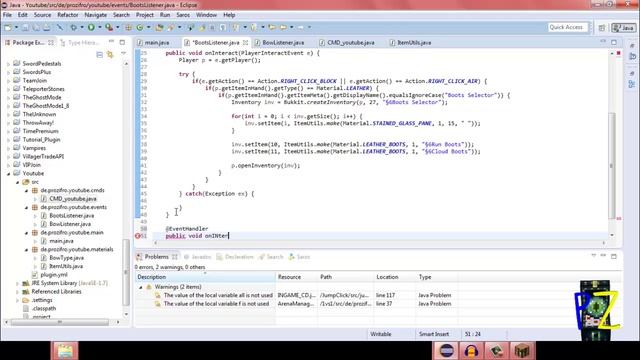The width and height of the screenshot is (640, 360).
Task: Open the Project menu
Action: 144,15
